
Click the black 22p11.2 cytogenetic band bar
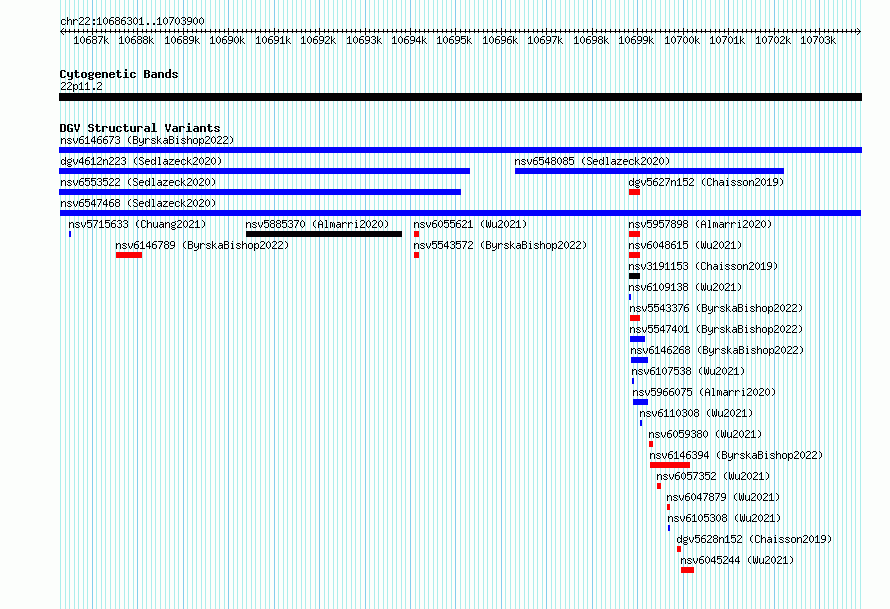[460, 97]
